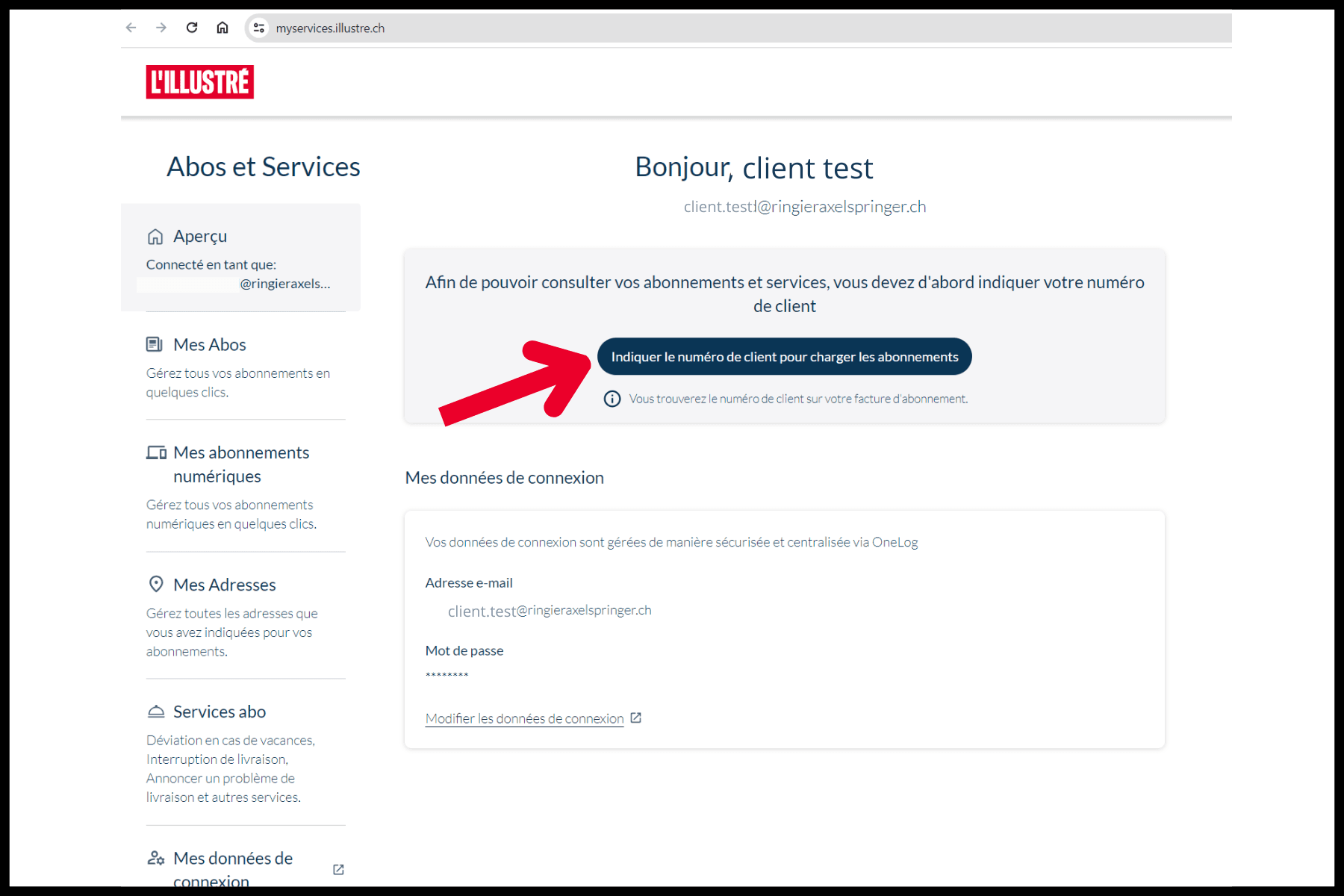Click Indiquer le numéro de client button
This screenshot has height=896, width=1344.
pos(784,356)
